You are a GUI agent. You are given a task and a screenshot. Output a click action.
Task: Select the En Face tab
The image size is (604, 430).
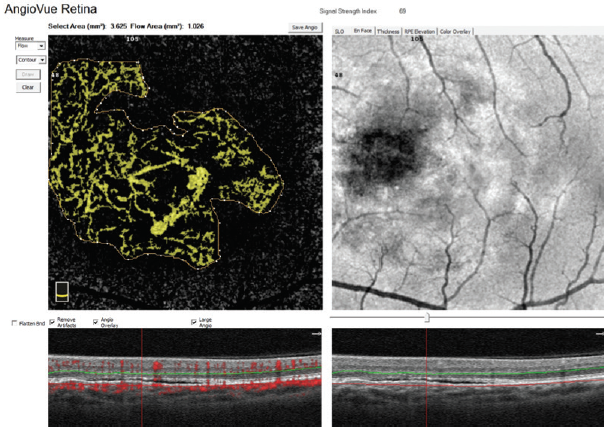(361, 31)
